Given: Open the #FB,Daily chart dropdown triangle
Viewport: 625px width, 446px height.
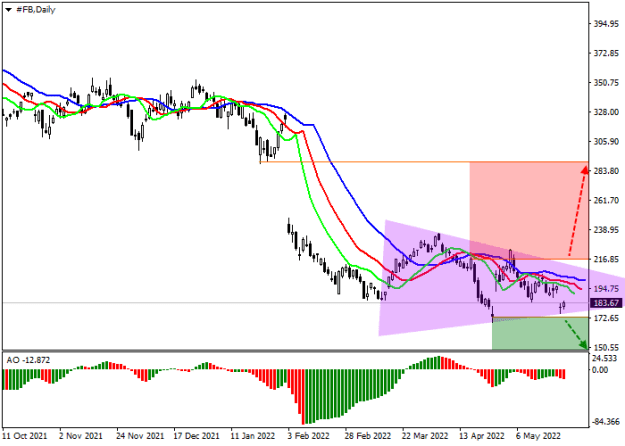Looking at the screenshot, I should click(8, 10).
